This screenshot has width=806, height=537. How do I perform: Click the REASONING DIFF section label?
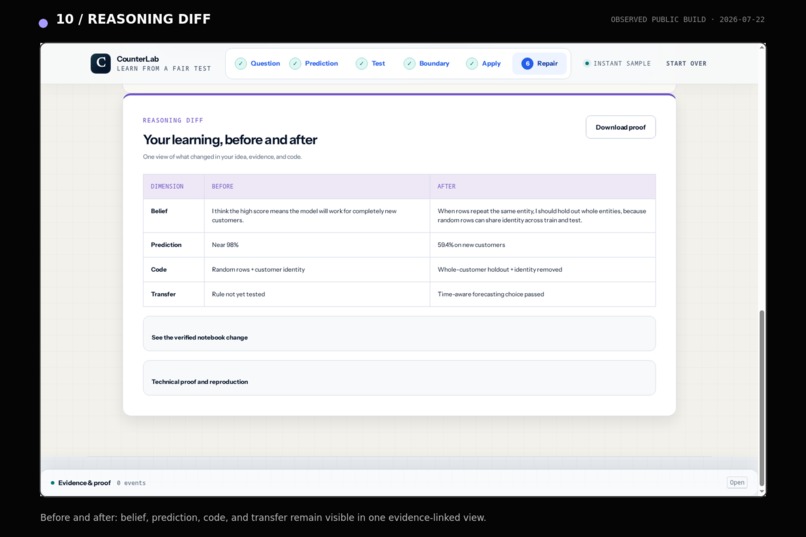[x=173, y=120]
